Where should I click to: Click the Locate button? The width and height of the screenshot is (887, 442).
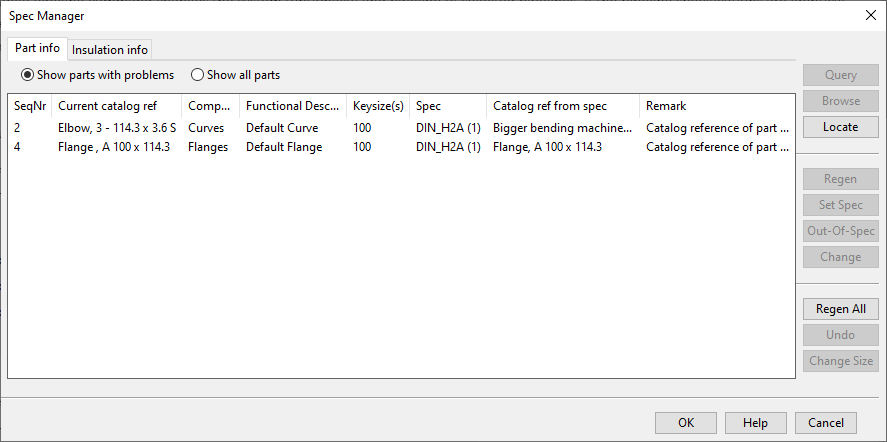tap(840, 127)
